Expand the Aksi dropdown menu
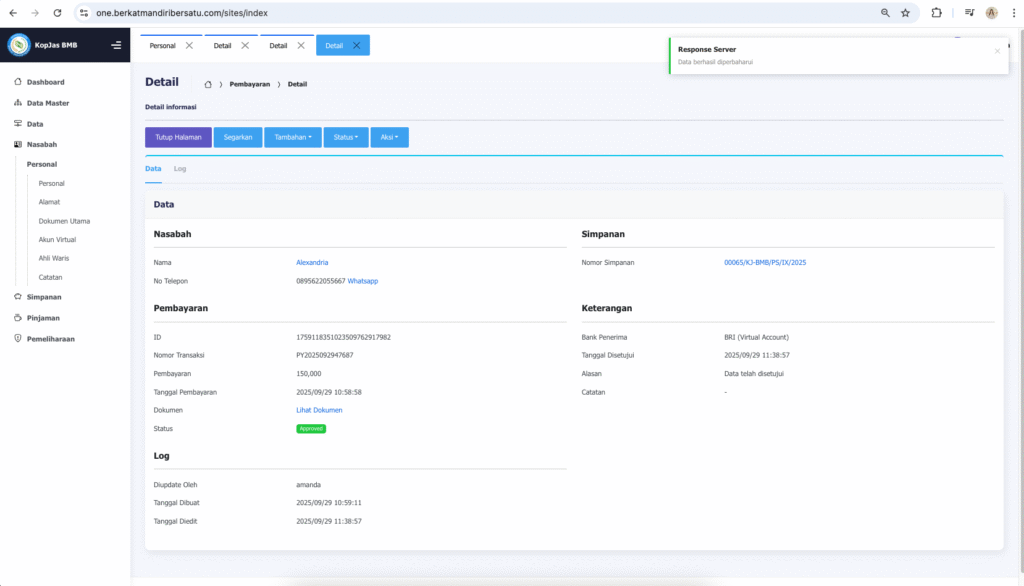 tap(389, 137)
